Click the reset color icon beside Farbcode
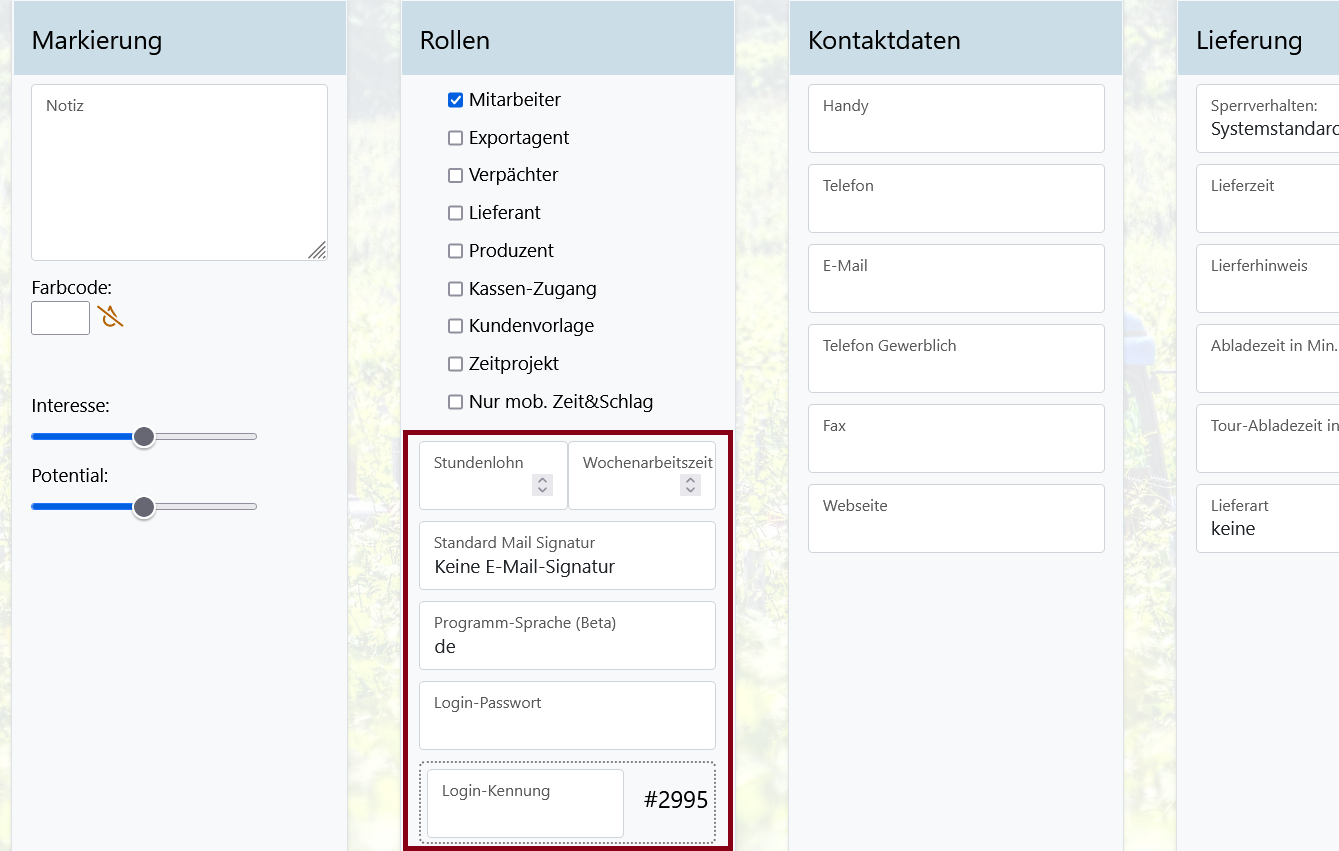The image size is (1339, 851). point(110,318)
